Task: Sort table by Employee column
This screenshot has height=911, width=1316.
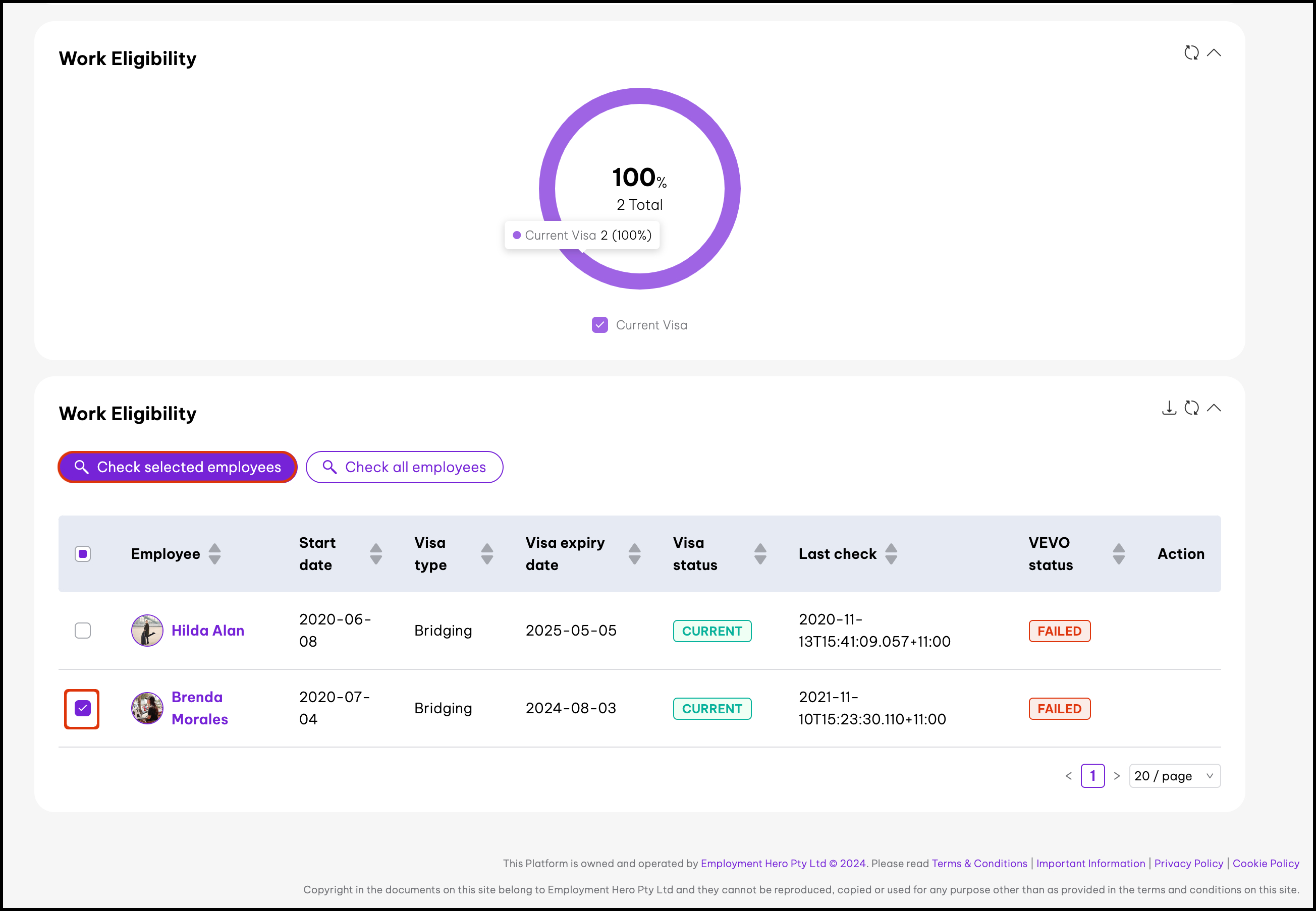Action: (x=214, y=554)
